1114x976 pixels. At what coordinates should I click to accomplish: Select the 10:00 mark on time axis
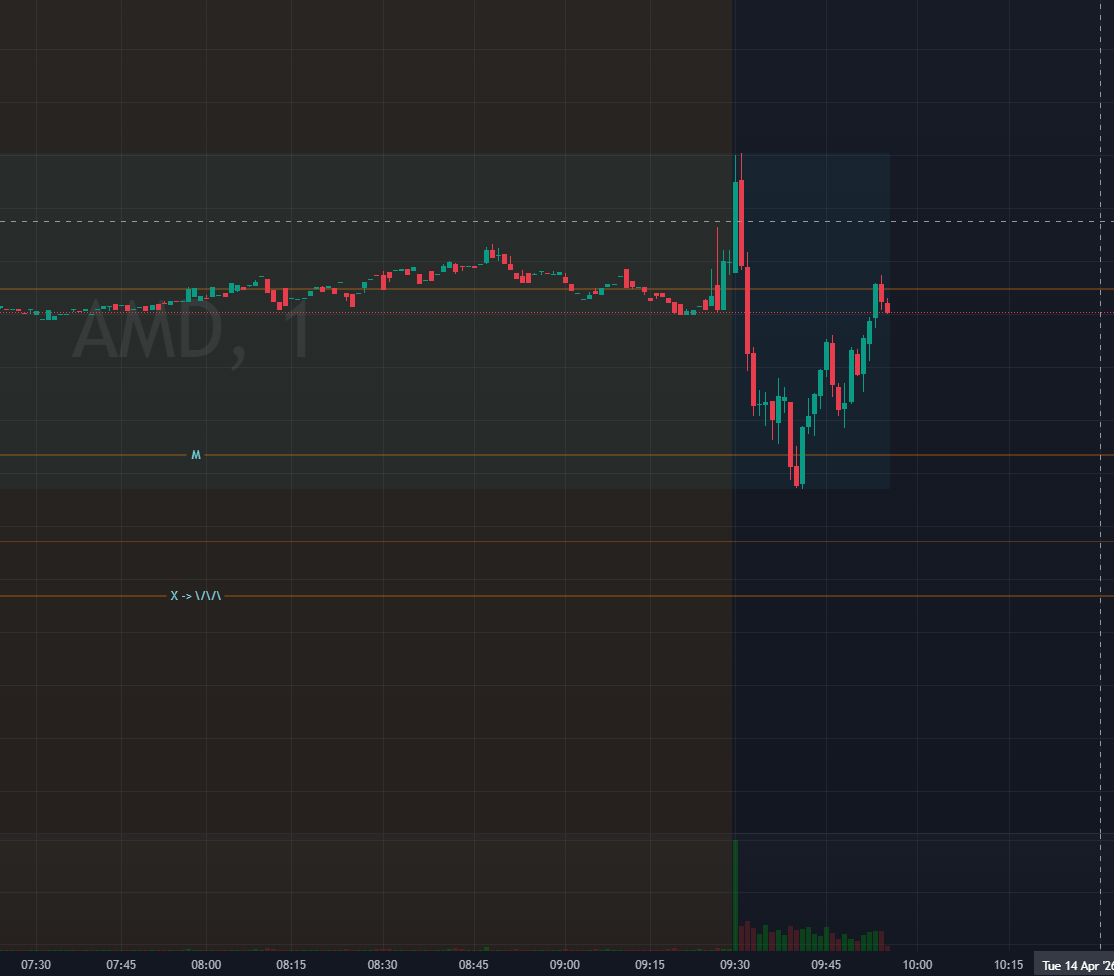click(917, 965)
